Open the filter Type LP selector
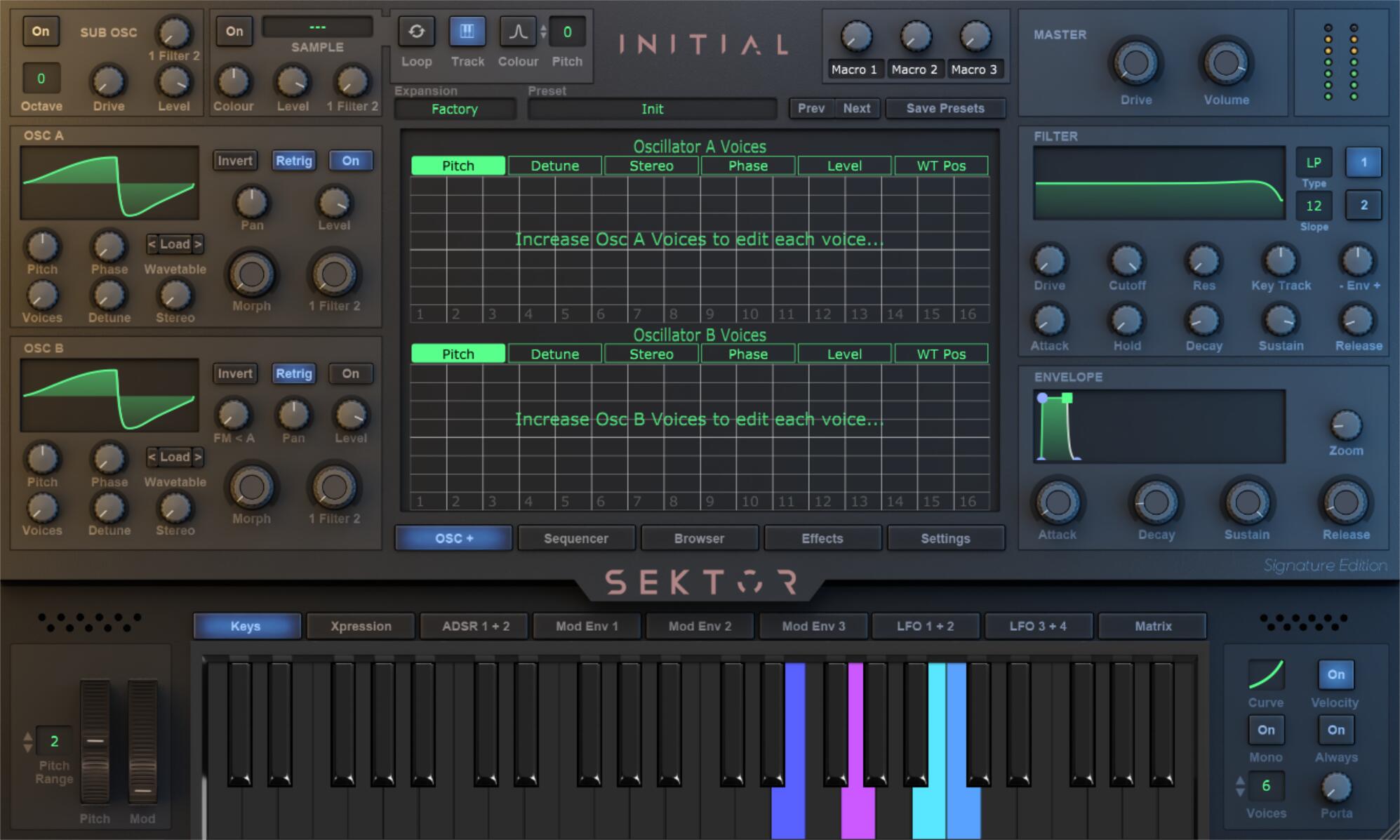This screenshot has width=1400, height=840. click(x=1313, y=163)
